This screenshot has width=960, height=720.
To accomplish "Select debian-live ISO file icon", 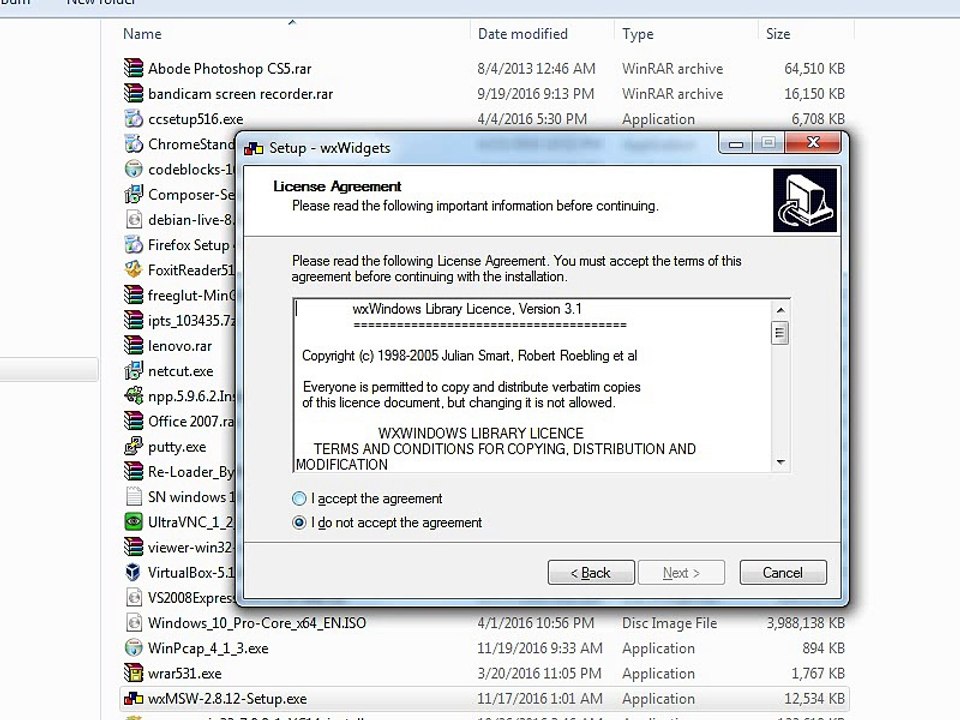I will point(133,219).
